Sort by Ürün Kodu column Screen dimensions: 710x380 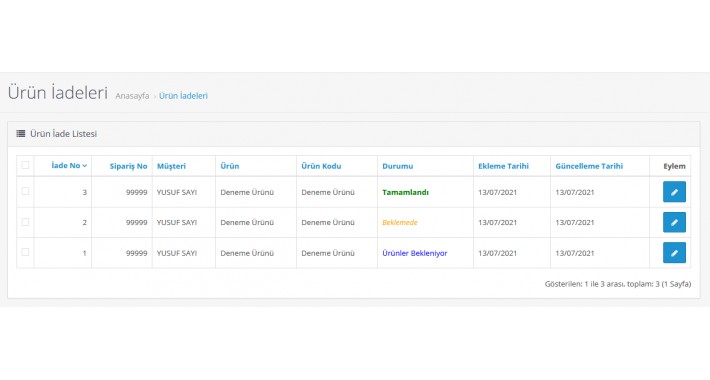pyautogui.click(x=321, y=166)
